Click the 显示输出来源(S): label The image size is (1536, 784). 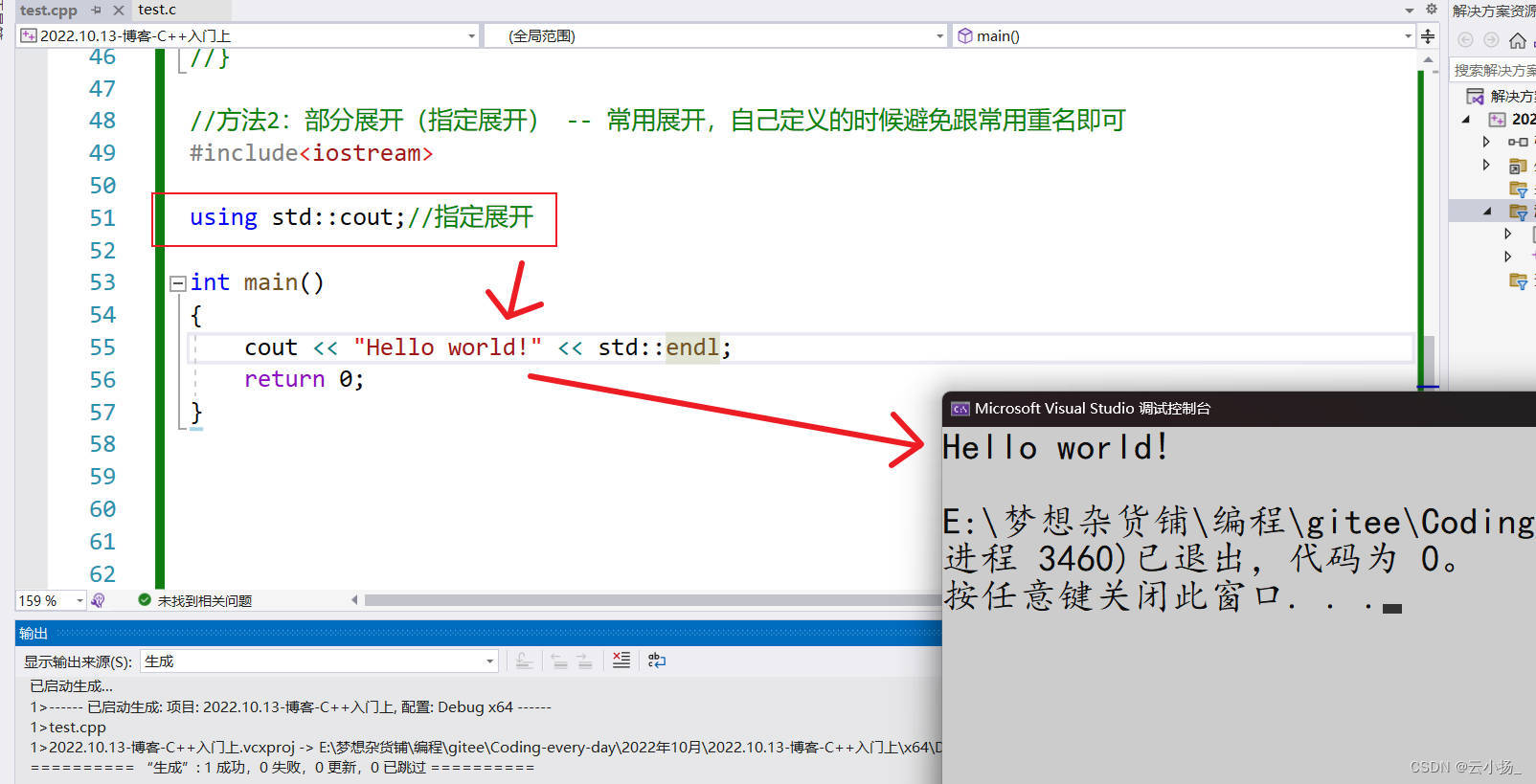78,661
